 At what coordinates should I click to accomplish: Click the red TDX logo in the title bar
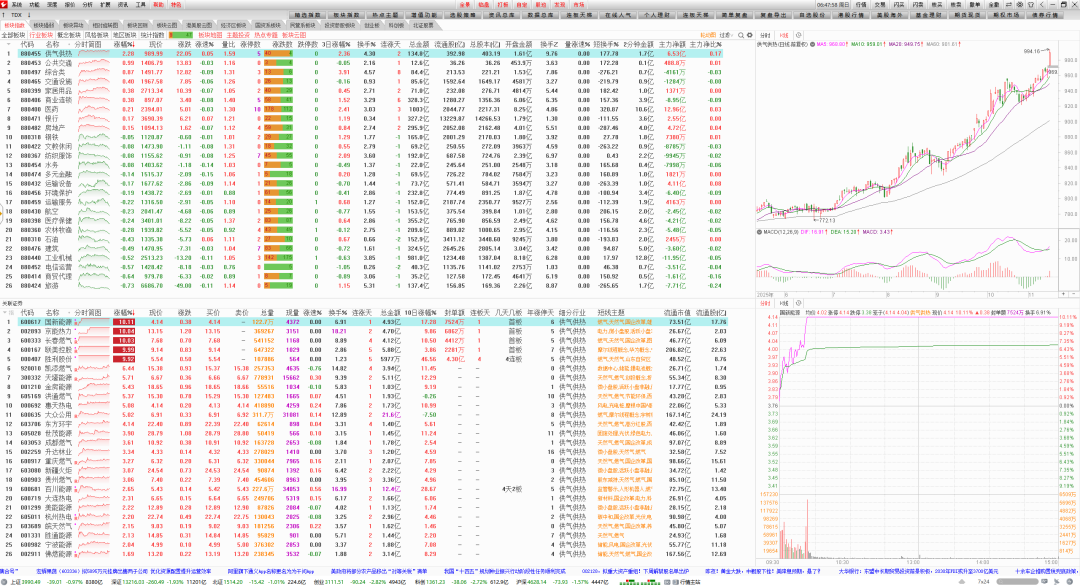pos(6,4)
